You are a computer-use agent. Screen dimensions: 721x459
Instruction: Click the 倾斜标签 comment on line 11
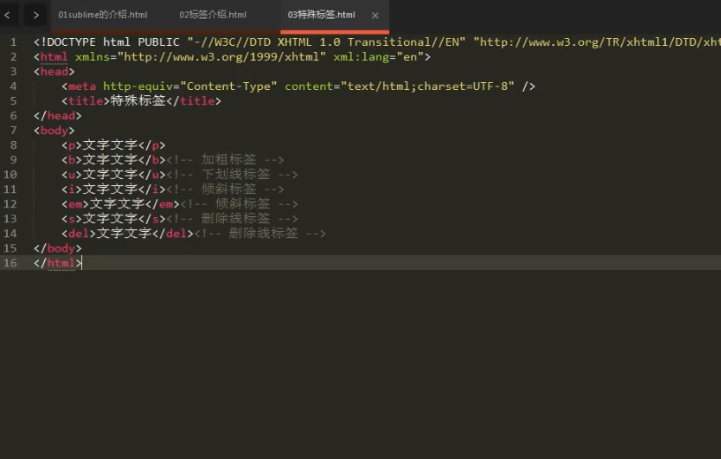tap(225, 189)
